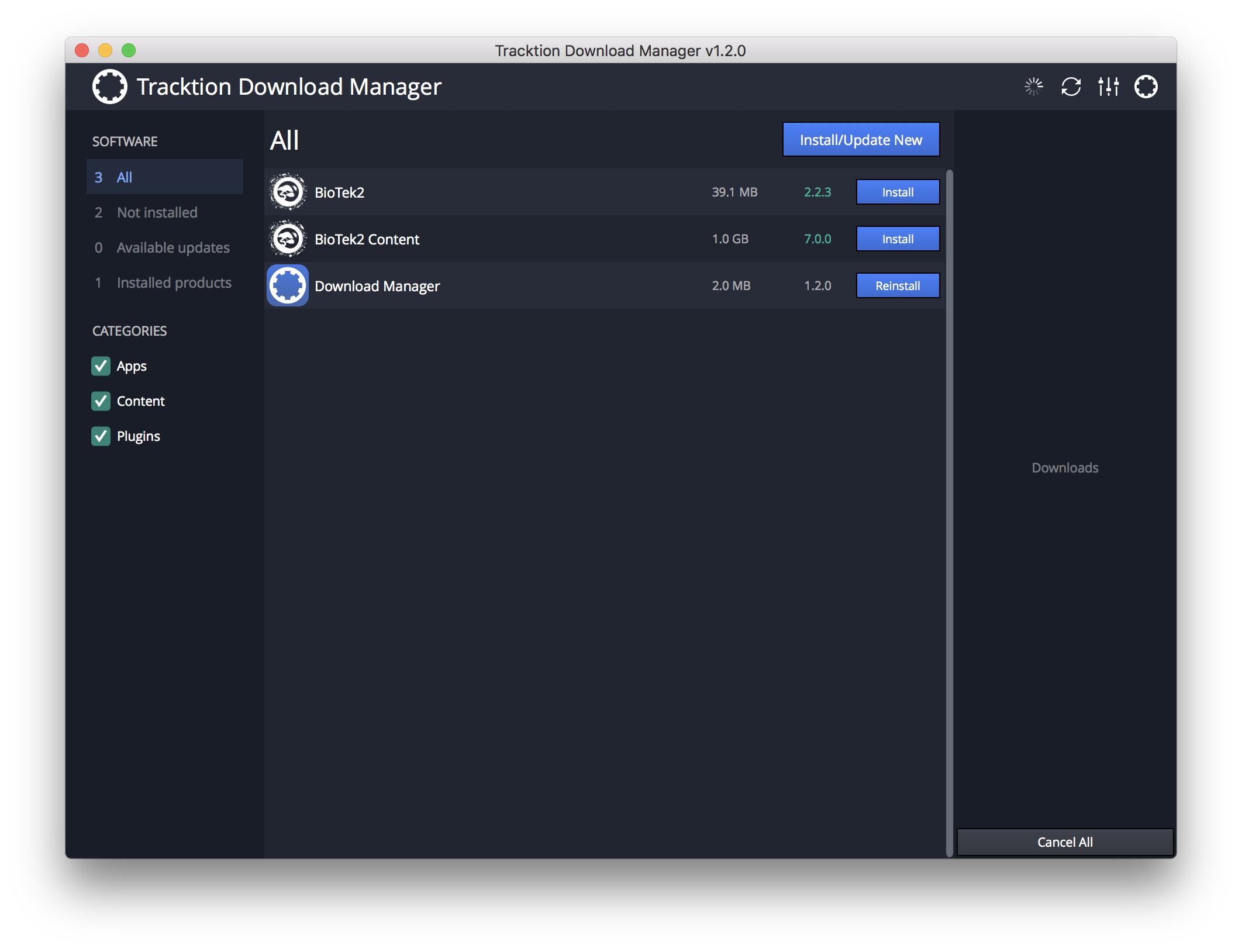Click the BioTek2 Content product icon
Viewport: 1242px width, 952px height.
(x=288, y=239)
